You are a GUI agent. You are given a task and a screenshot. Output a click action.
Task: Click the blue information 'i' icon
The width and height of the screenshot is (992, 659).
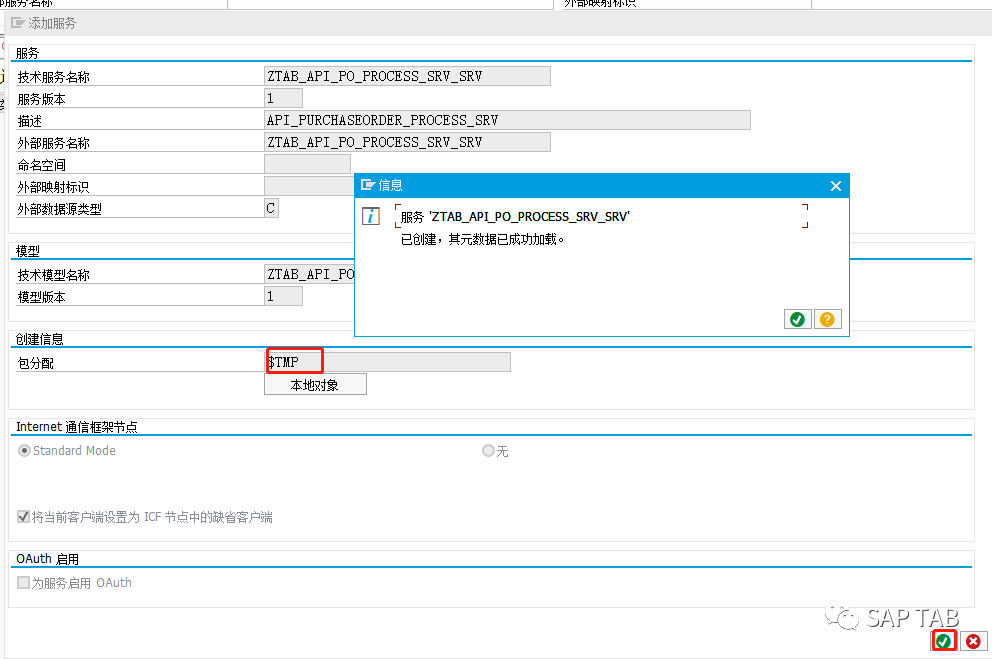[x=371, y=216]
